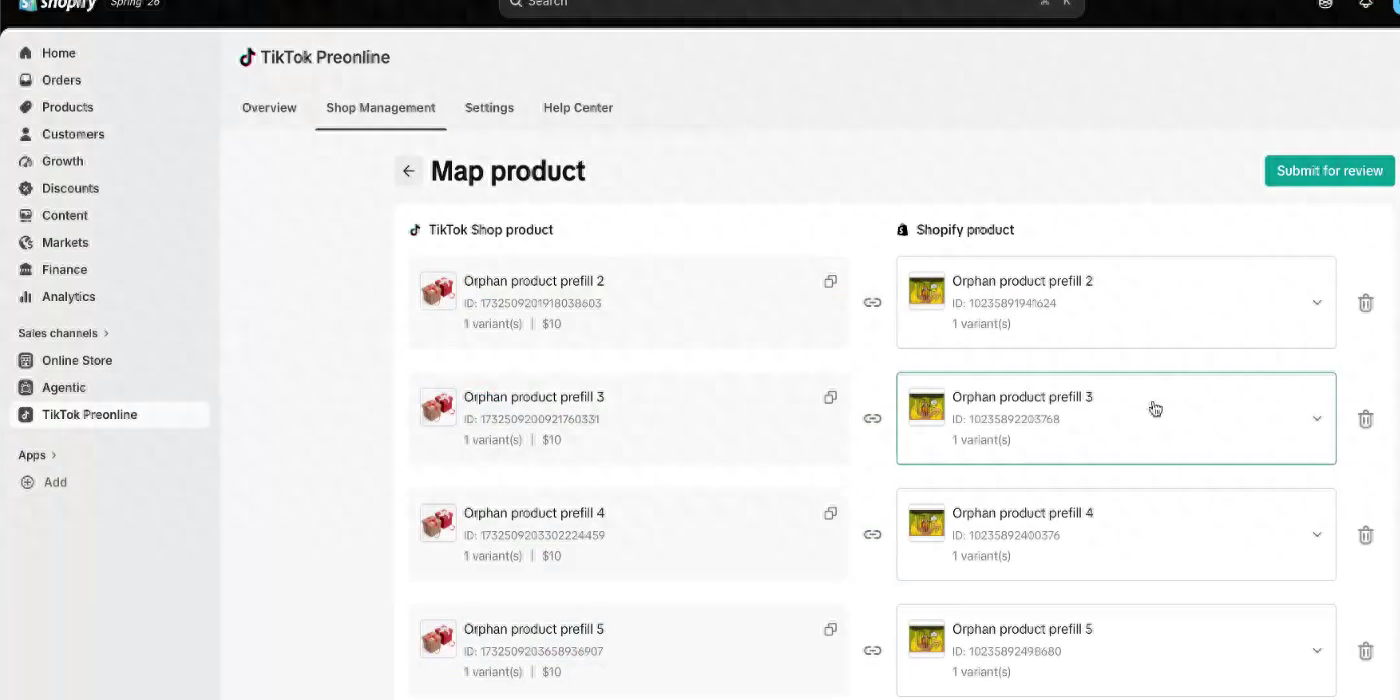Expand the Sales channels section
Image resolution: width=1400 pixels, height=700 pixels.
coord(64,333)
